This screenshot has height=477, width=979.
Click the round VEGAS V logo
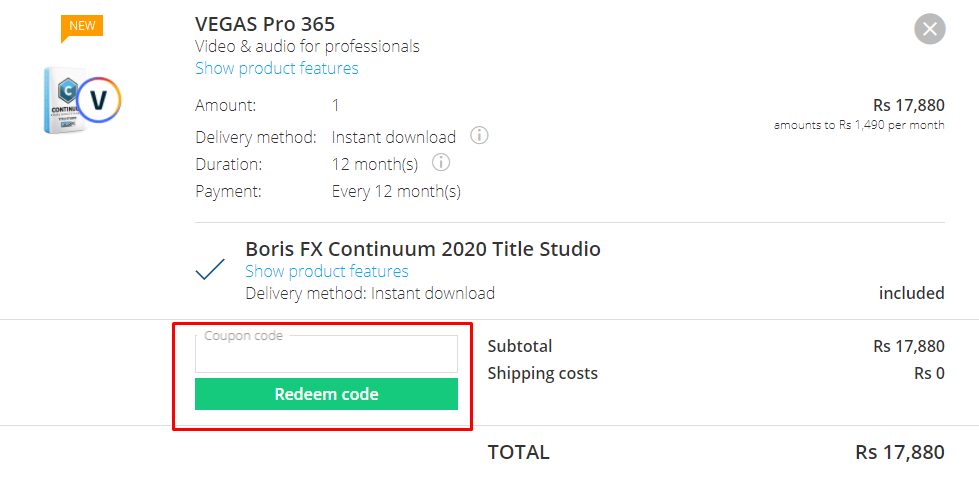99,100
